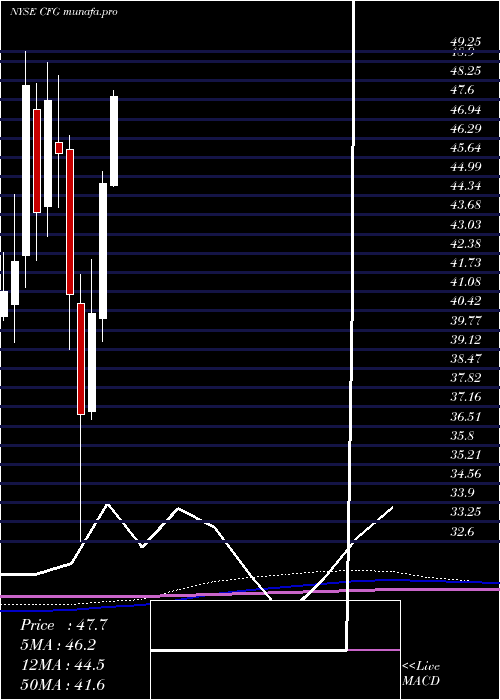This screenshot has width=500, height=700.
Task: Select the 46.94 price axis label
Action: pos(466,109)
